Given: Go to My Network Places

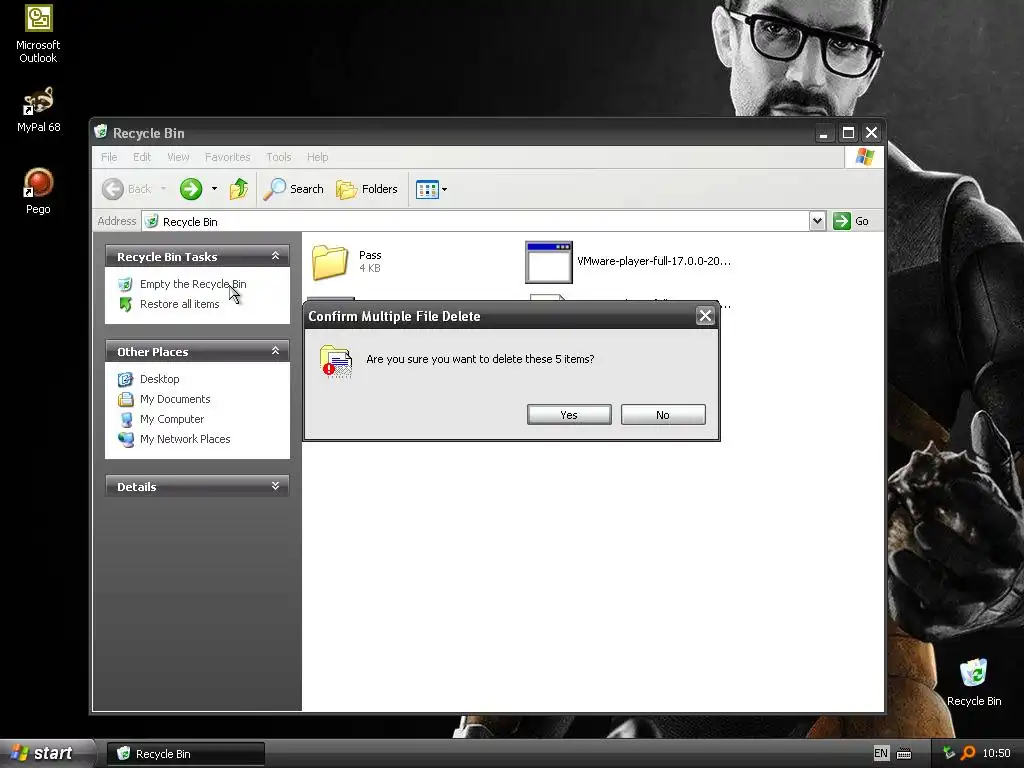Looking at the screenshot, I should pyautogui.click(x=185, y=440).
